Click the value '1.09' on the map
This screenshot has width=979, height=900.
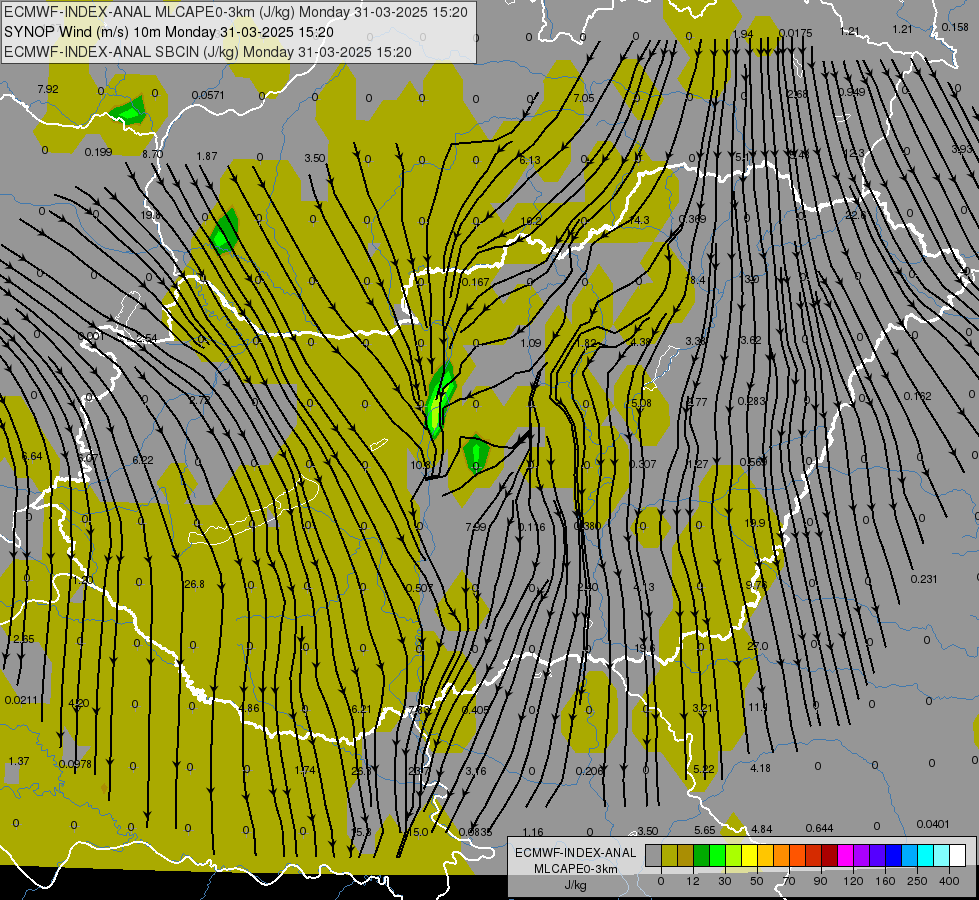(531, 343)
